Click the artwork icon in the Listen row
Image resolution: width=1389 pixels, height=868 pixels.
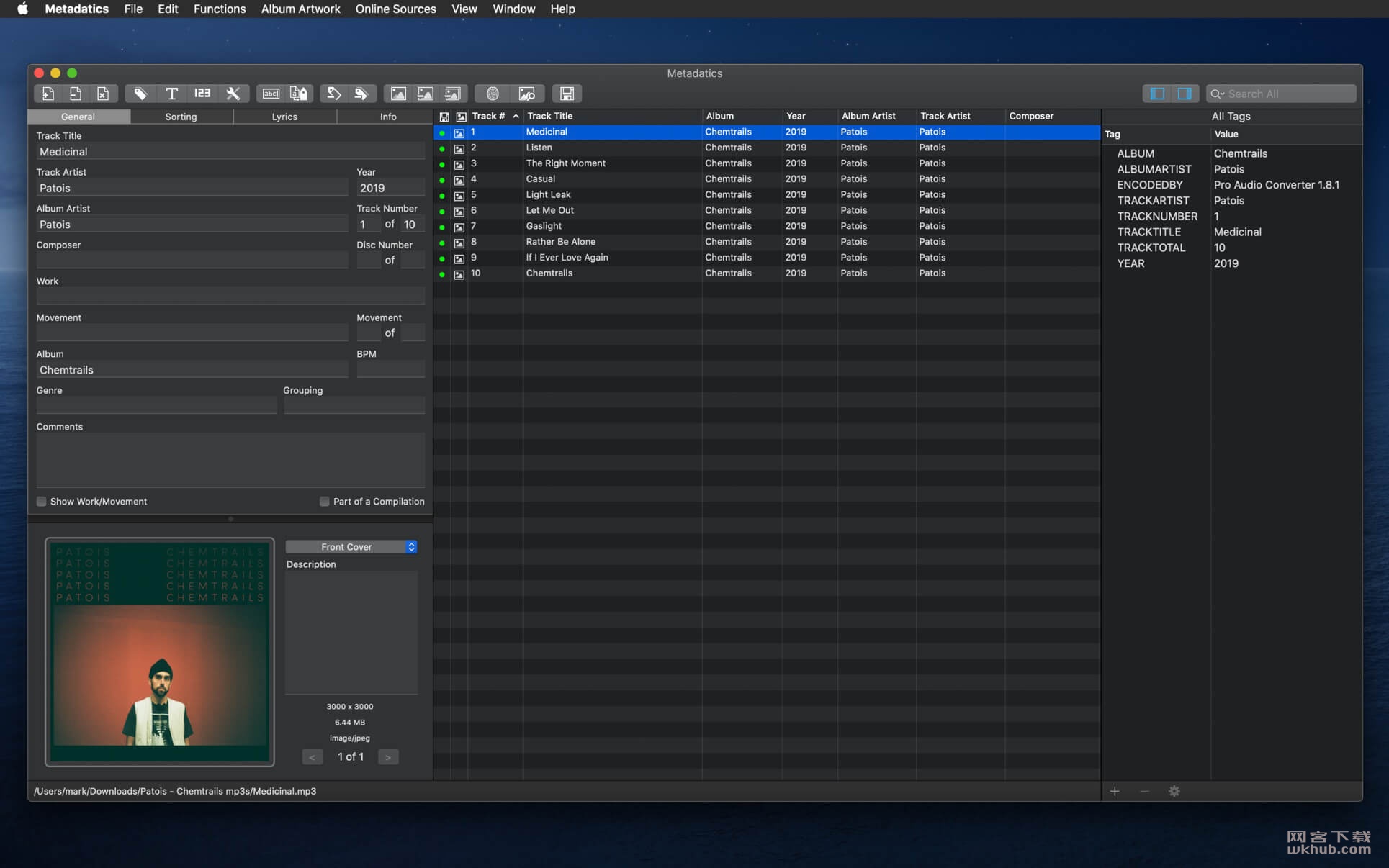pyautogui.click(x=459, y=148)
